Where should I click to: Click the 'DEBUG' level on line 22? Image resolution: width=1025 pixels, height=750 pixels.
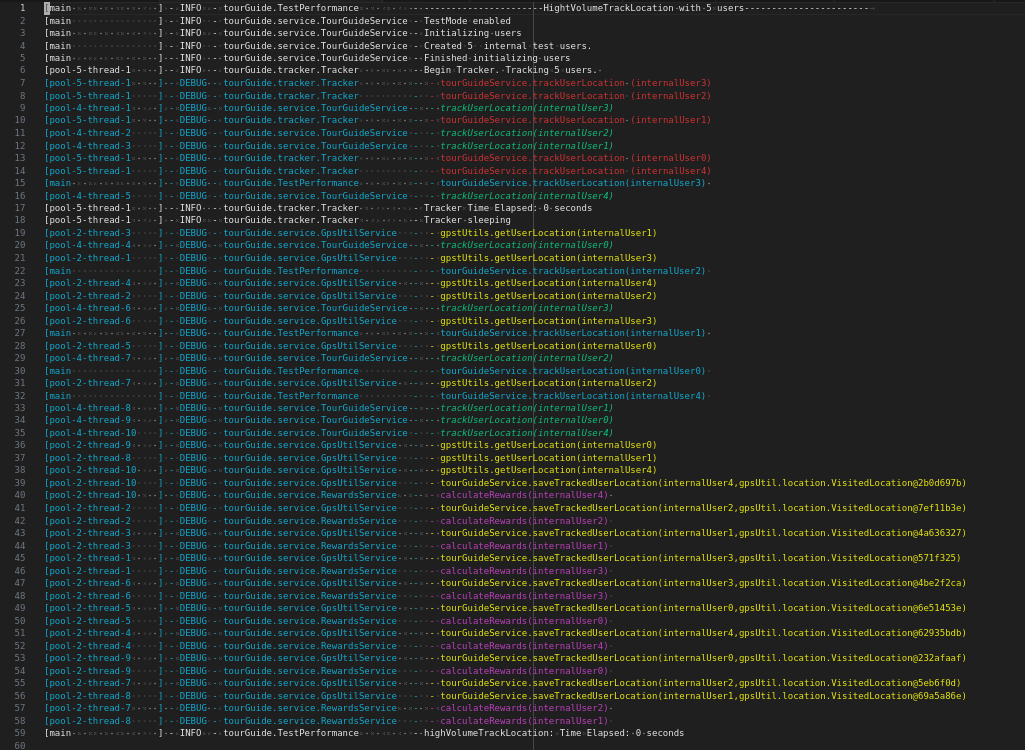click(193, 271)
